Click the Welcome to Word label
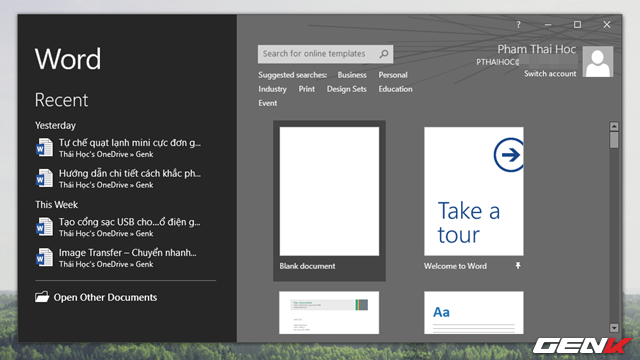 (455, 266)
